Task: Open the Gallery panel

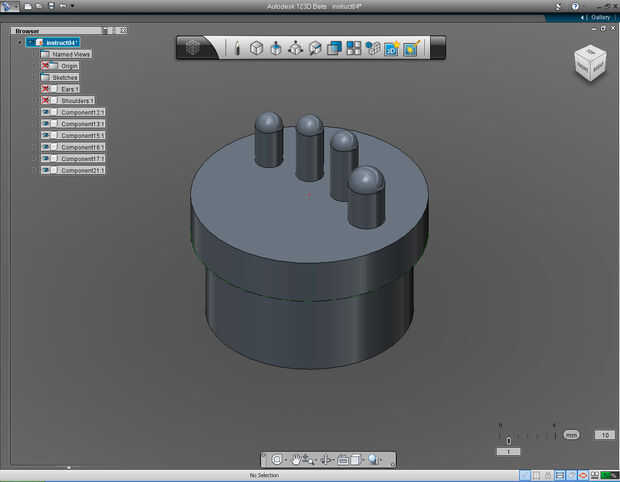Action: click(600, 17)
